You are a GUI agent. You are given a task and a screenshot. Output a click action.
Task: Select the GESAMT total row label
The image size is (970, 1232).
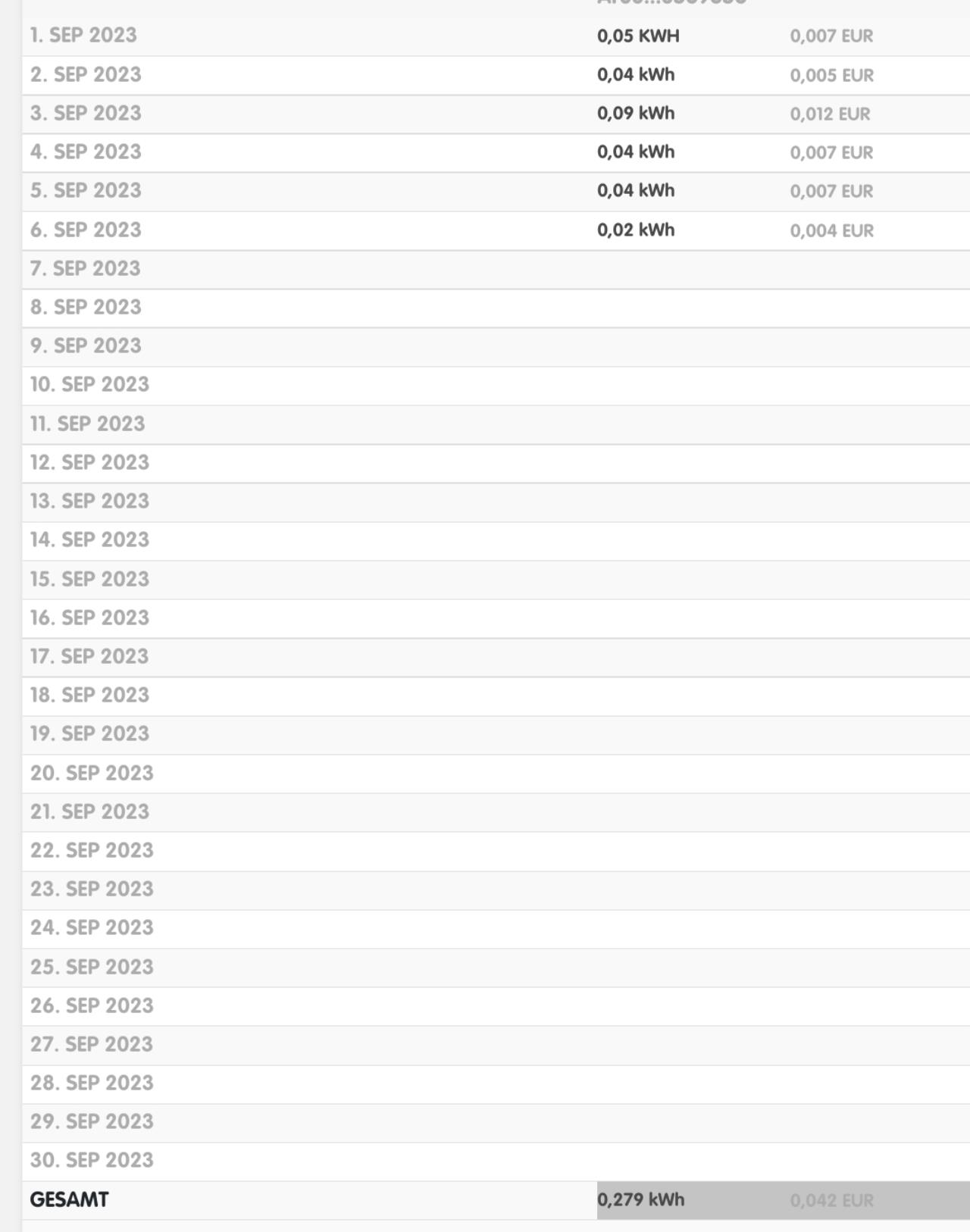click(x=69, y=1199)
